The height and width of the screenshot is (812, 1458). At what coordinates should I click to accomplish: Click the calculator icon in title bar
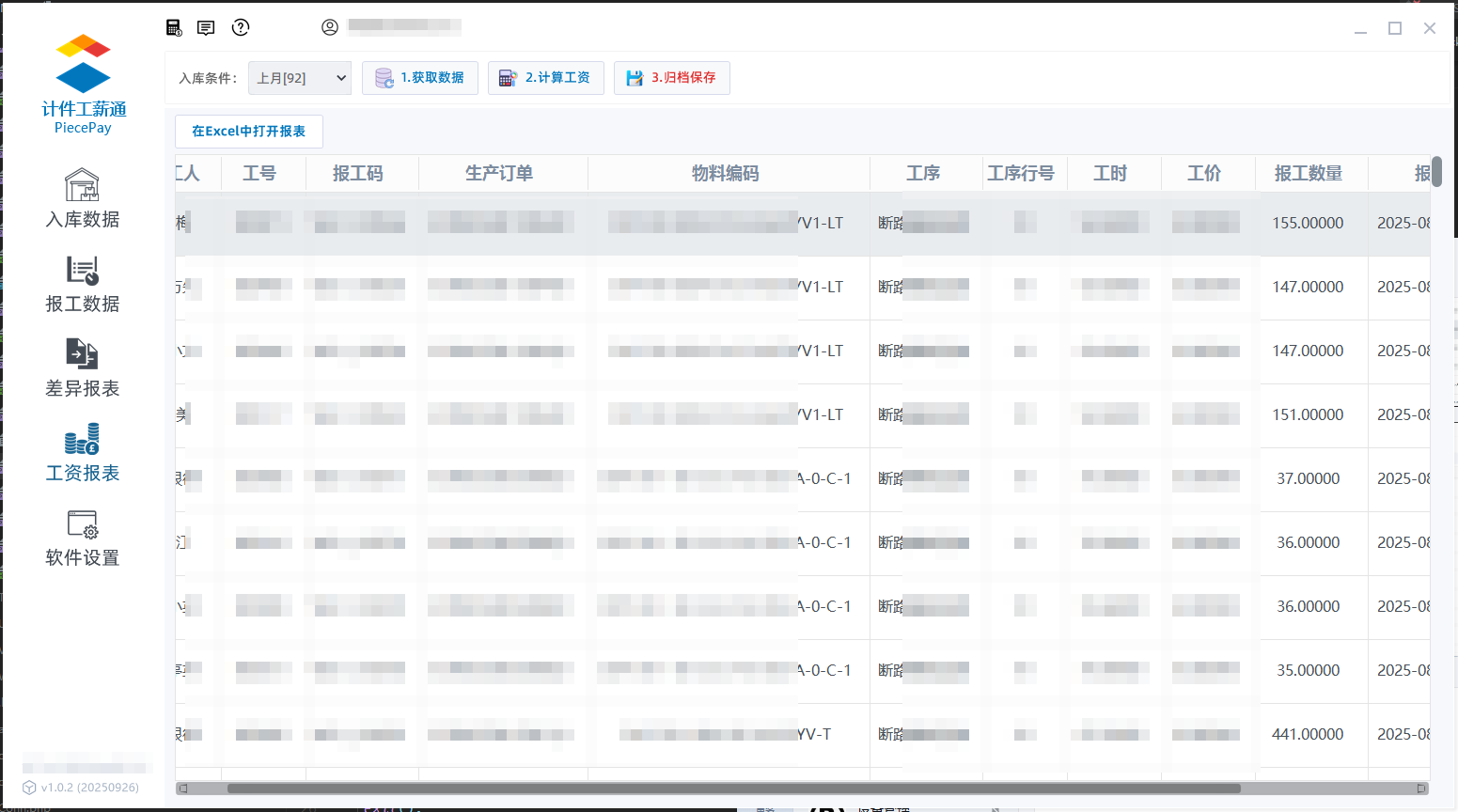174,27
